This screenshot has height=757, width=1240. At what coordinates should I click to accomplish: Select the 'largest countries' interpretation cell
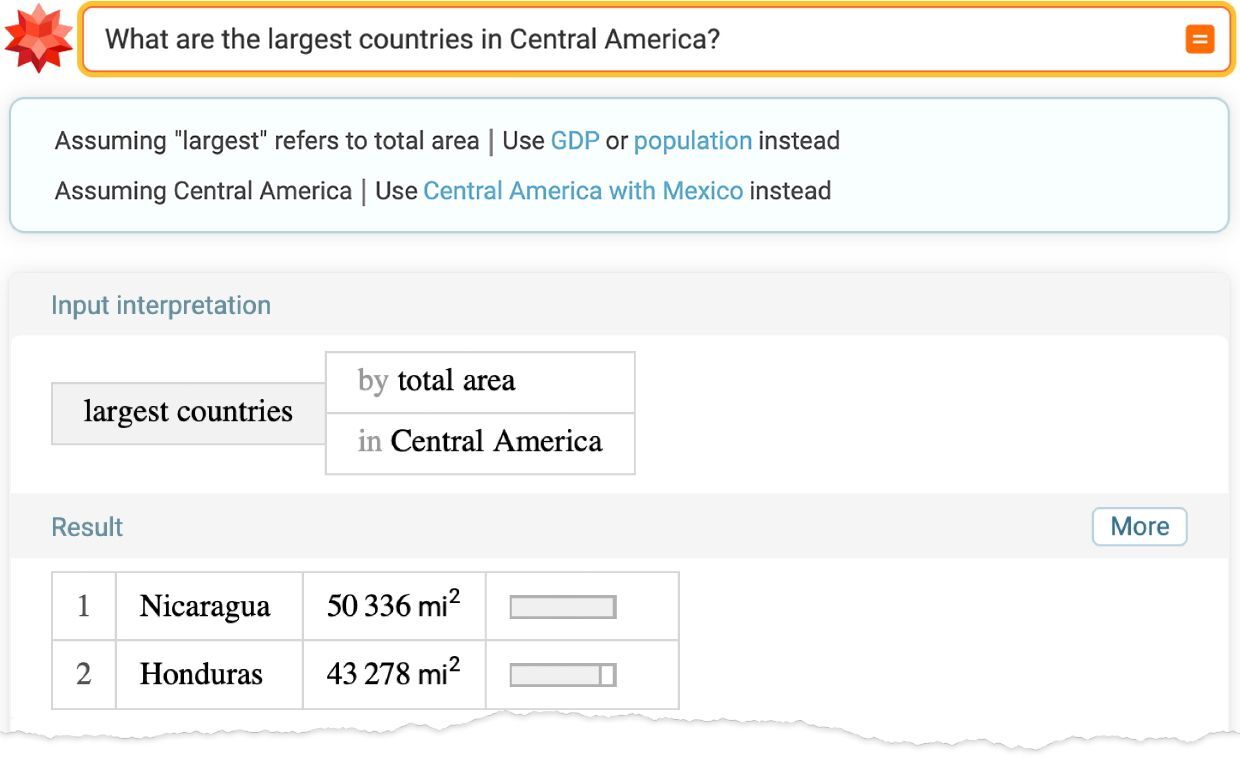pyautogui.click(x=188, y=411)
